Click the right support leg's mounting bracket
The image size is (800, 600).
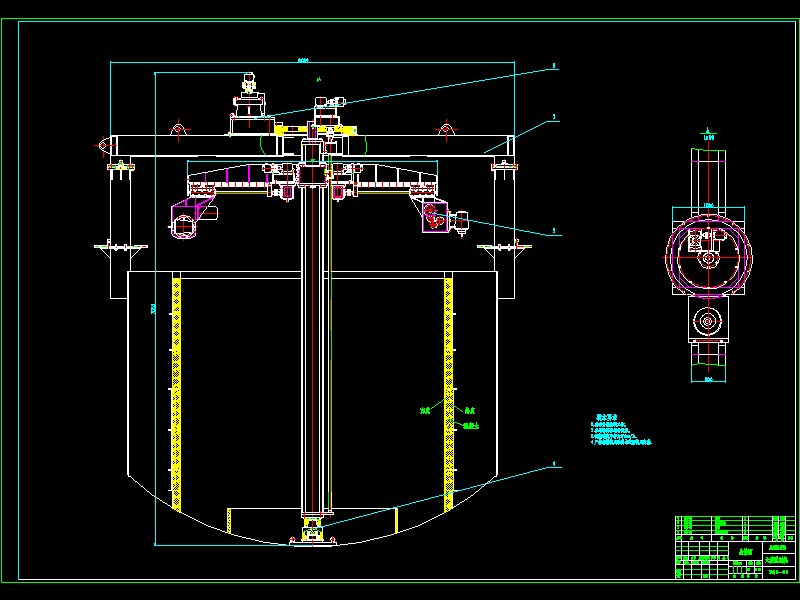point(504,247)
